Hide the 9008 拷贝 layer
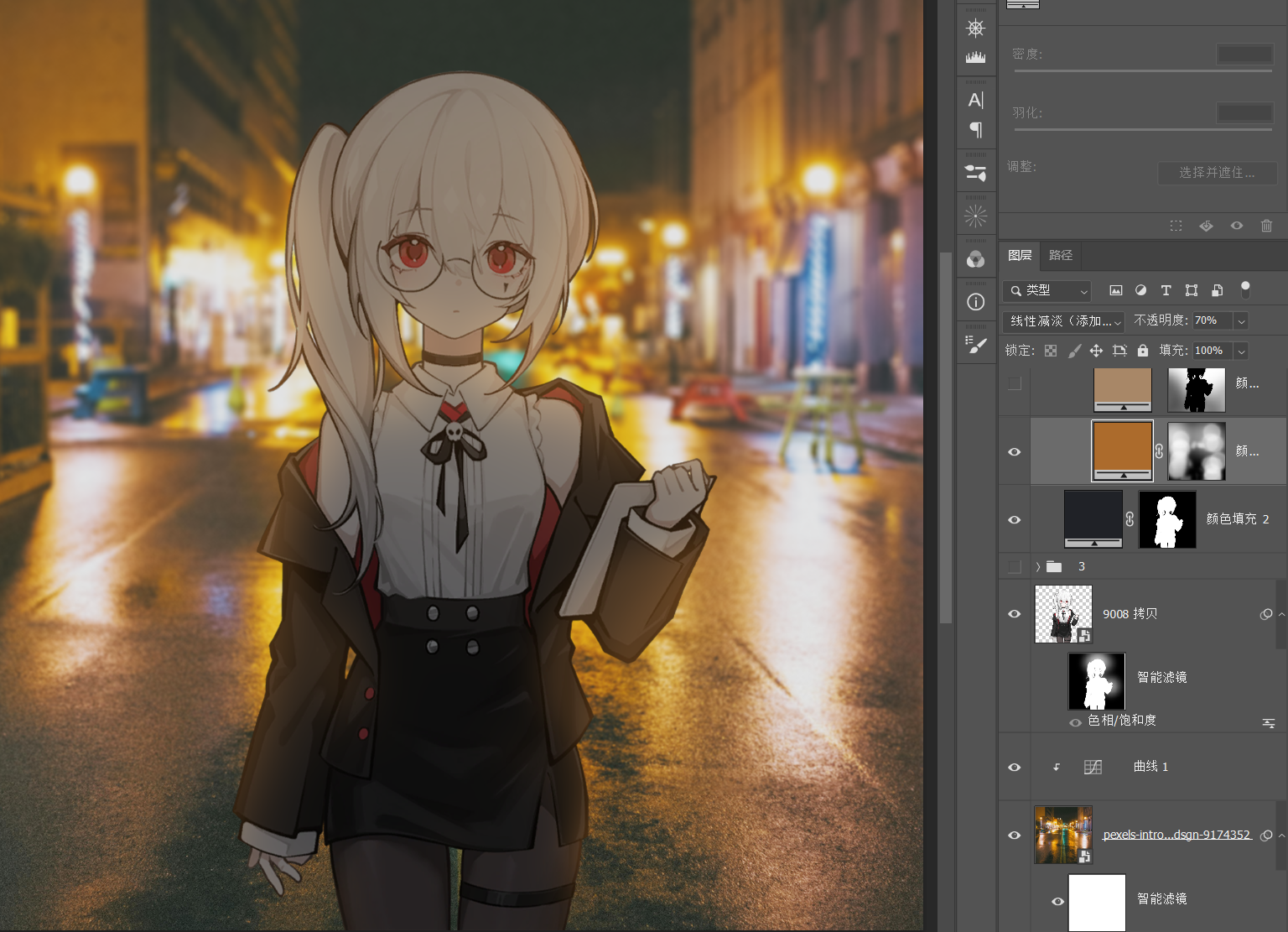This screenshot has width=1288, height=932. (x=1014, y=614)
